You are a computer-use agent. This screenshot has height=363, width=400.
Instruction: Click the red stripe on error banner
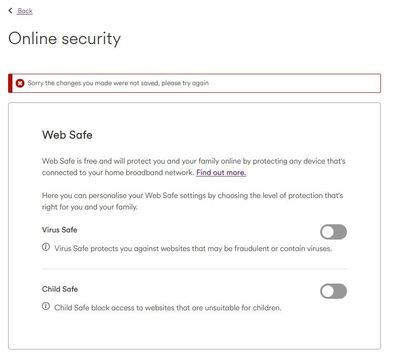(x=10, y=83)
